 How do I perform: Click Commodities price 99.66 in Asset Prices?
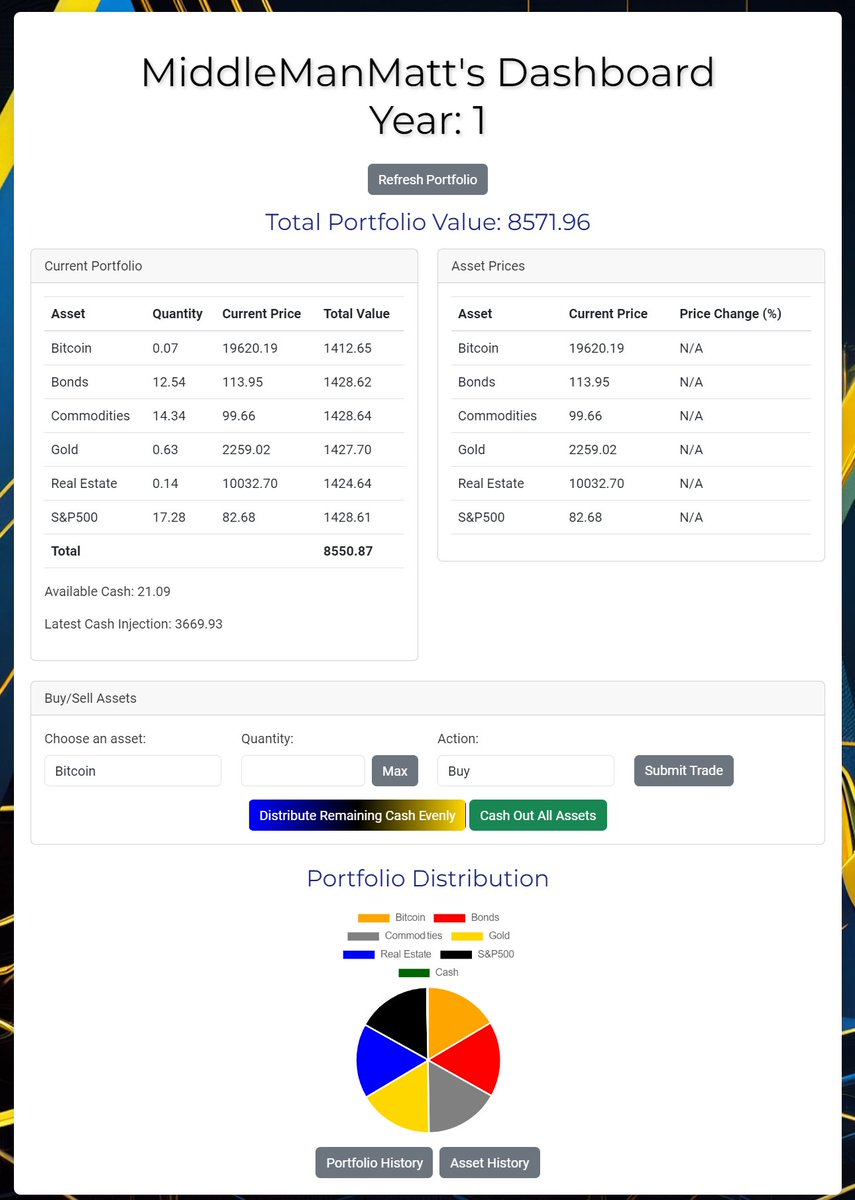pyautogui.click(x=583, y=416)
